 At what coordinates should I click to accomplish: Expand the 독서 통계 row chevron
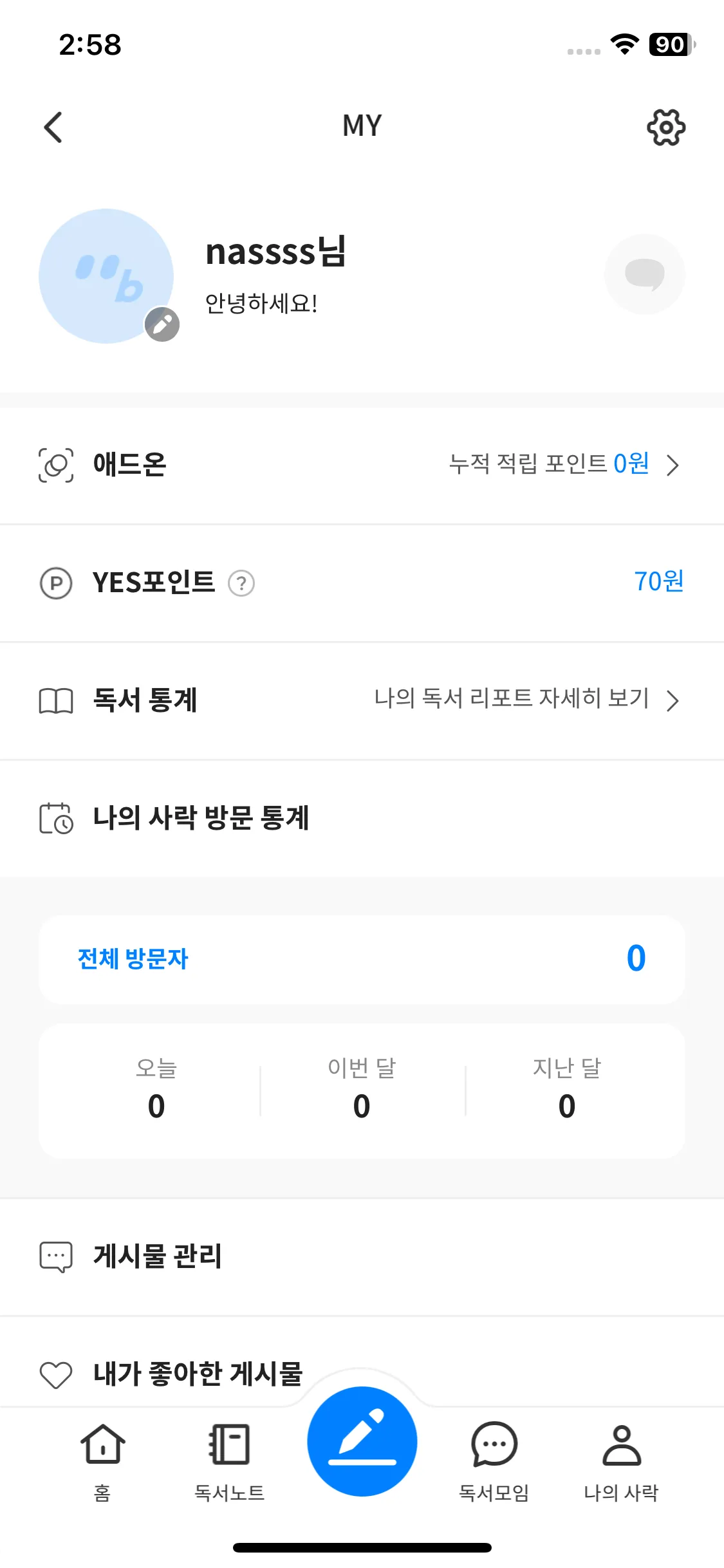(673, 700)
